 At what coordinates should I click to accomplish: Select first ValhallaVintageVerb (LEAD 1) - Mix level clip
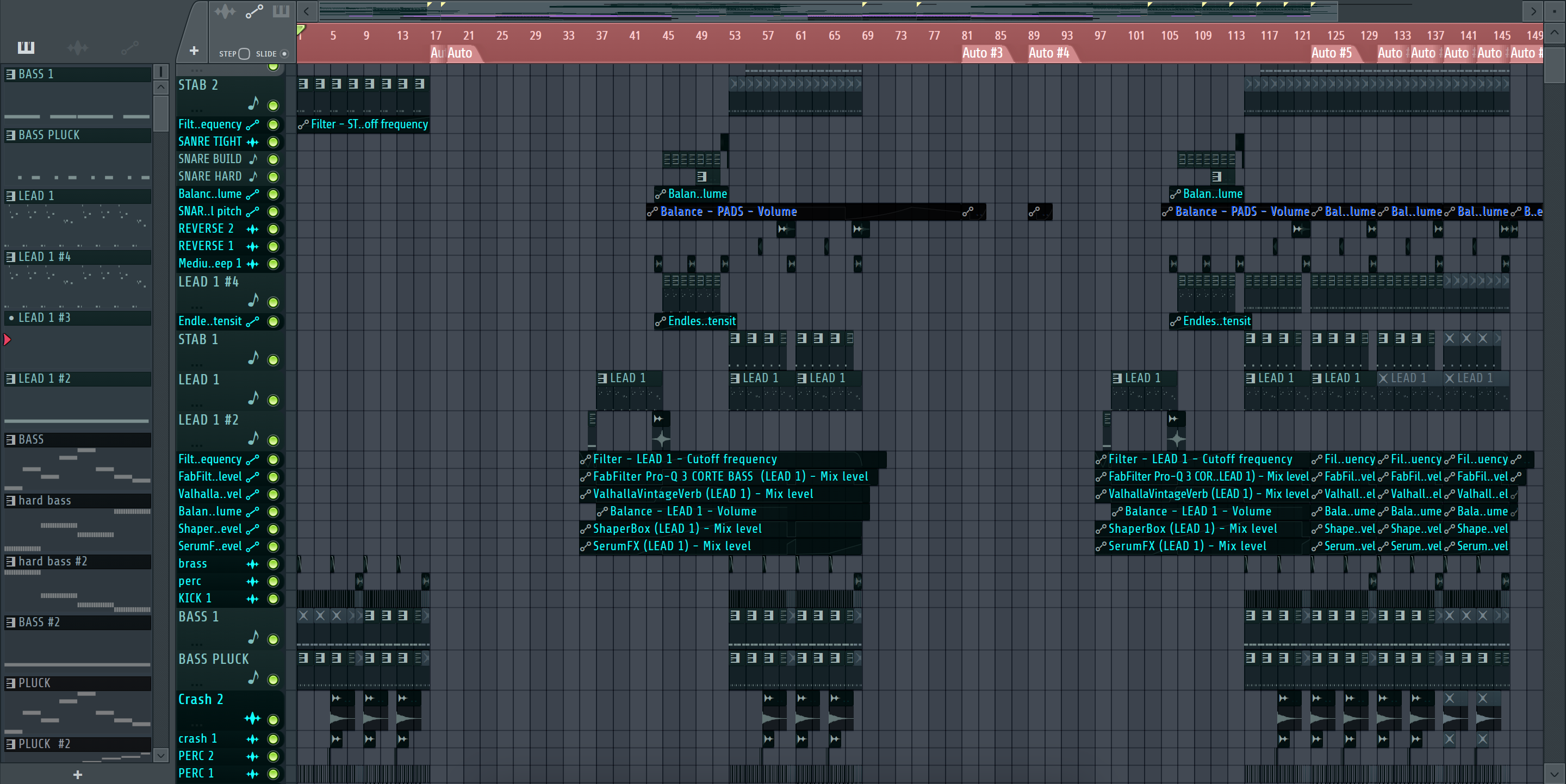724,494
